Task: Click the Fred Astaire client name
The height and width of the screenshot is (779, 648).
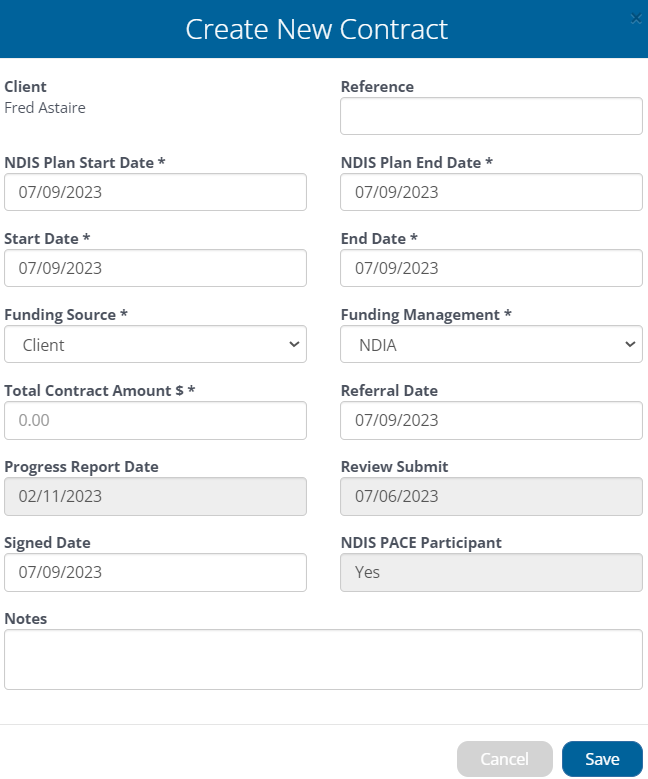Action: pos(45,108)
